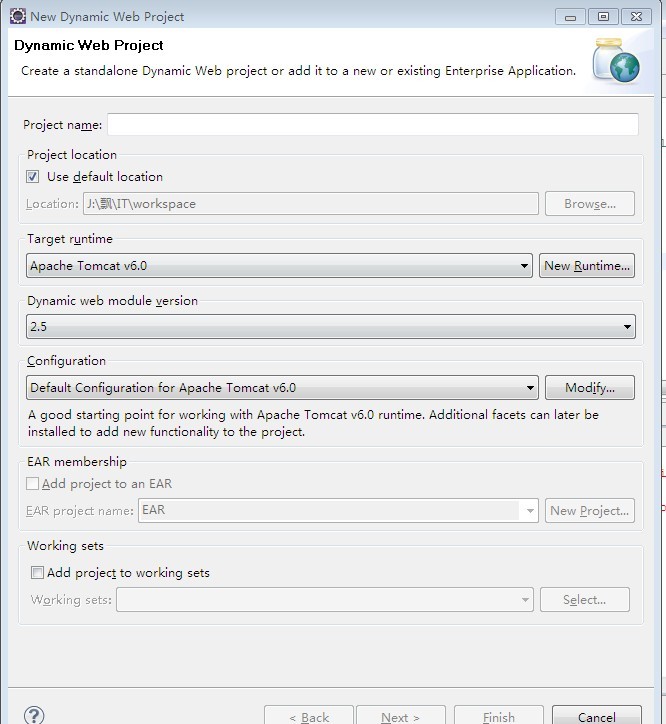Uncheck Use default location checkbox

tap(34, 177)
